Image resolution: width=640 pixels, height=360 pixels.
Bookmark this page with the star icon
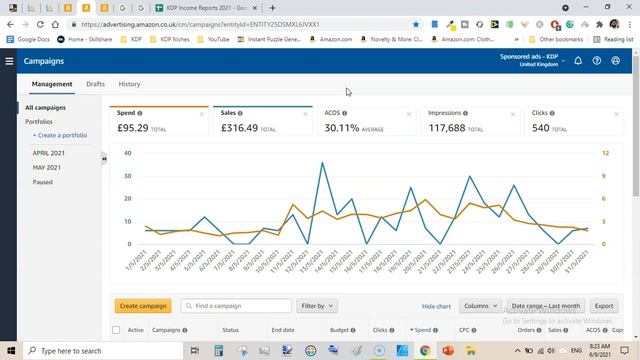pos(416,24)
